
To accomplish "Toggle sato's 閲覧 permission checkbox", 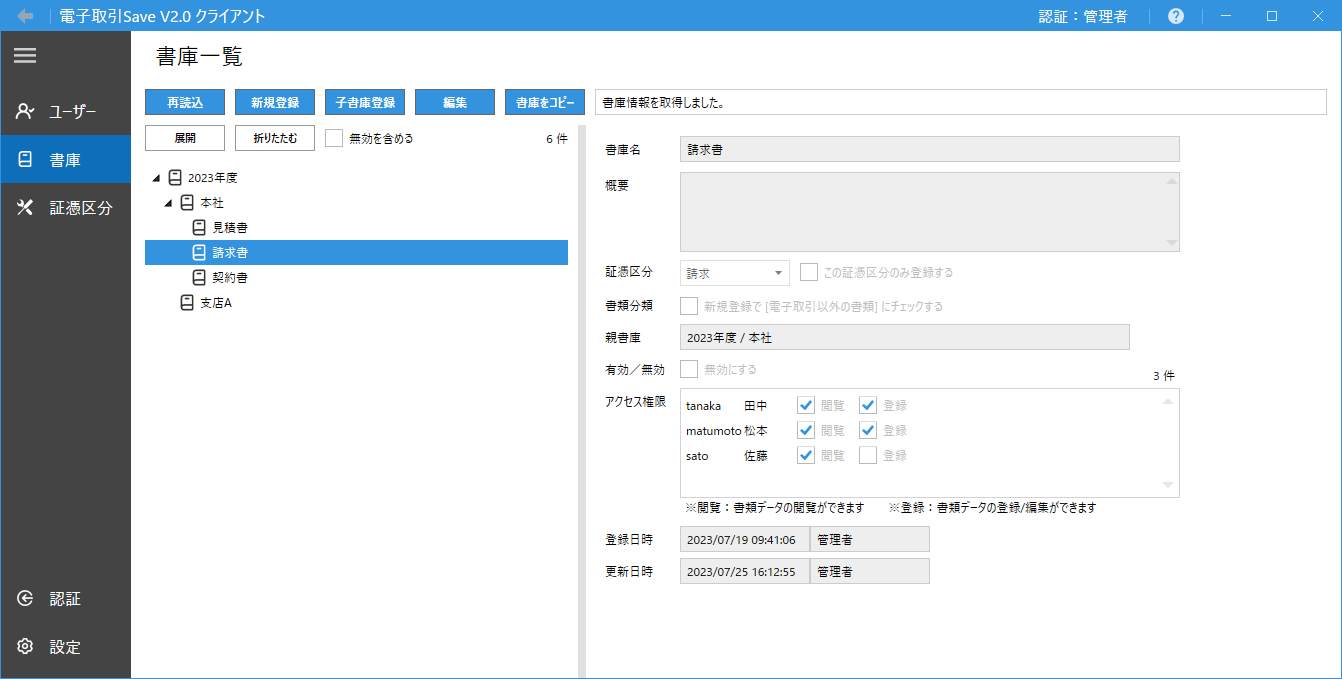I will [806, 455].
